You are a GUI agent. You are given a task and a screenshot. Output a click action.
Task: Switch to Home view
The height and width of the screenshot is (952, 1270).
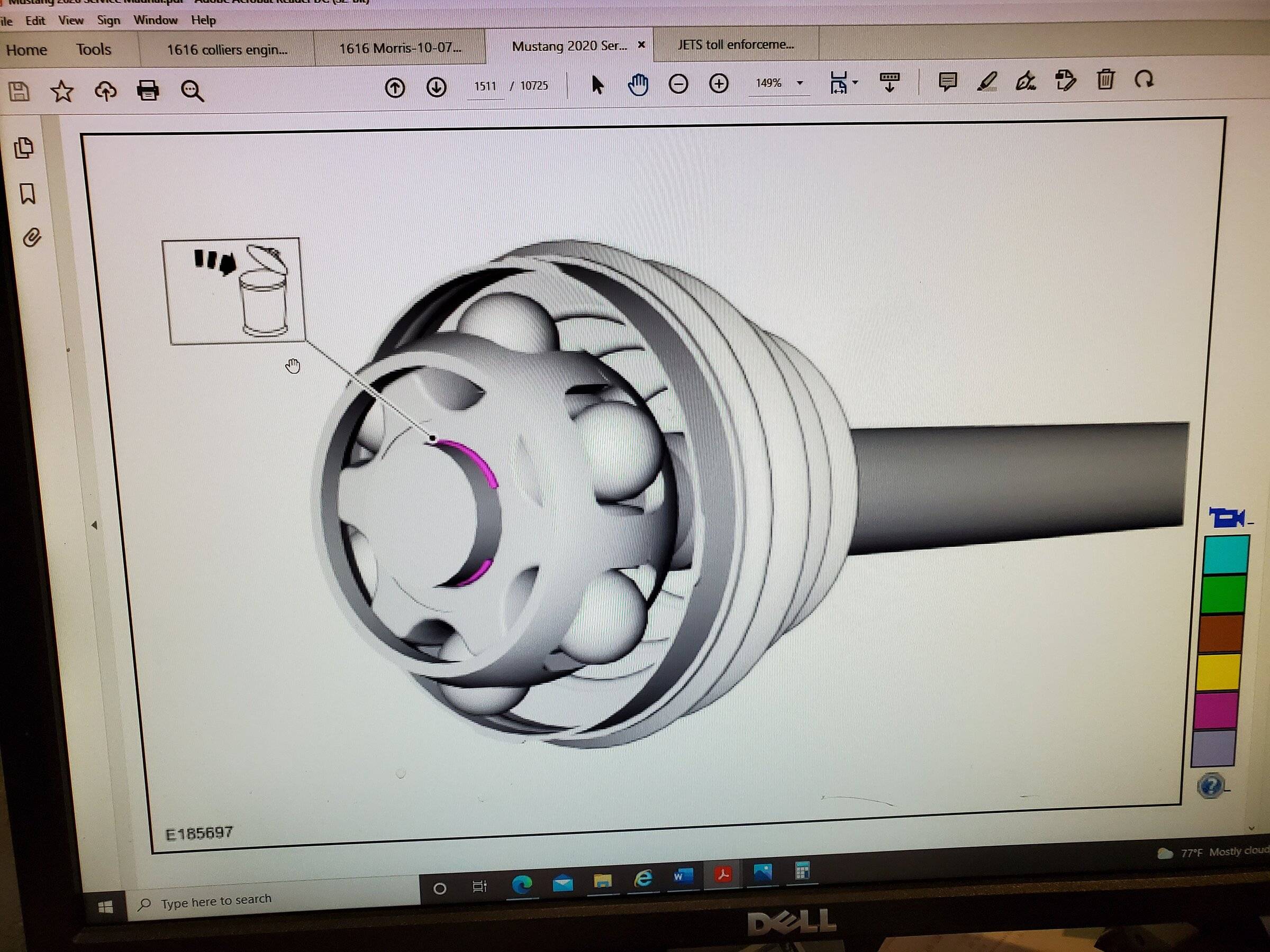(x=26, y=50)
